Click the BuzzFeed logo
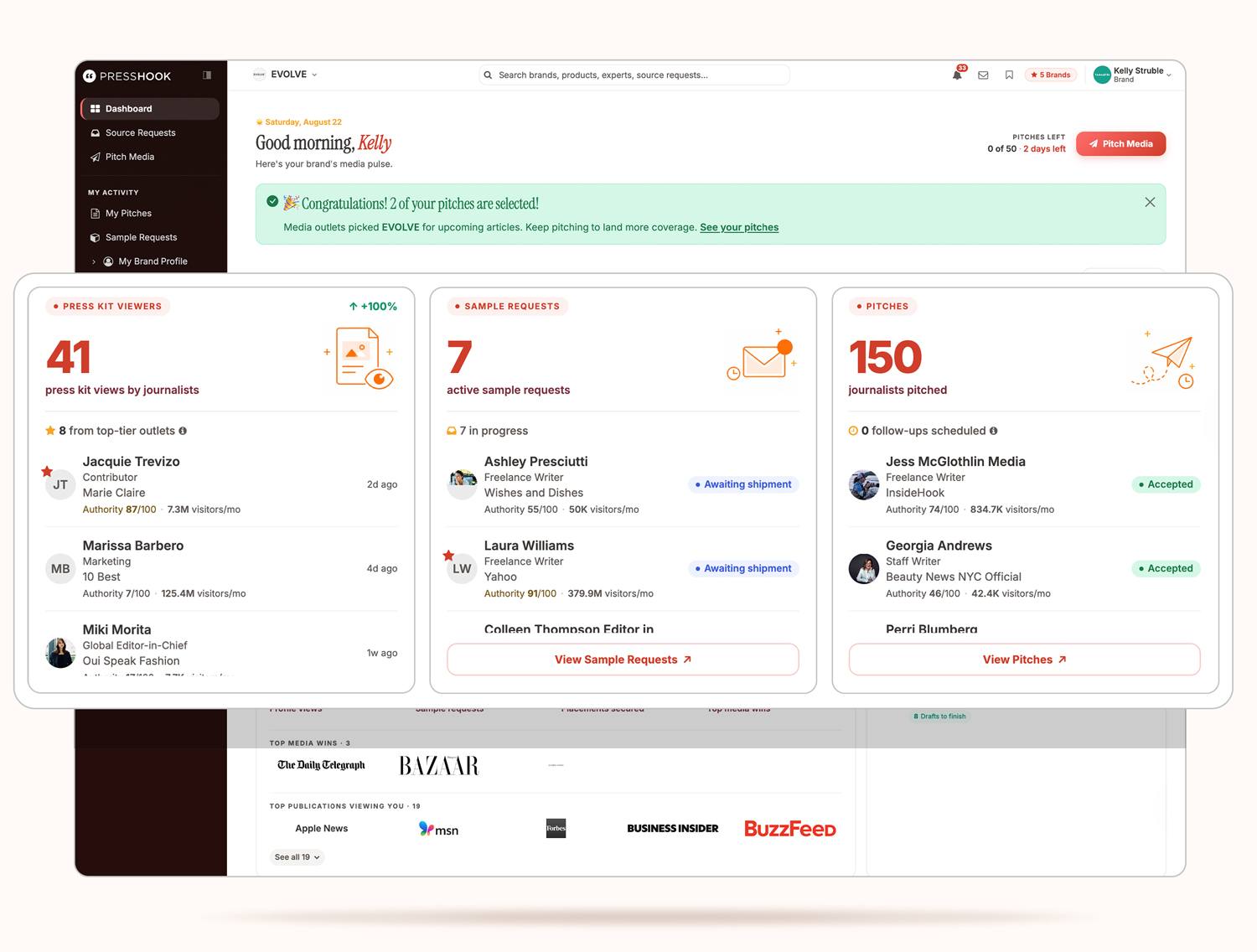Image resolution: width=1257 pixels, height=952 pixels. click(790, 829)
